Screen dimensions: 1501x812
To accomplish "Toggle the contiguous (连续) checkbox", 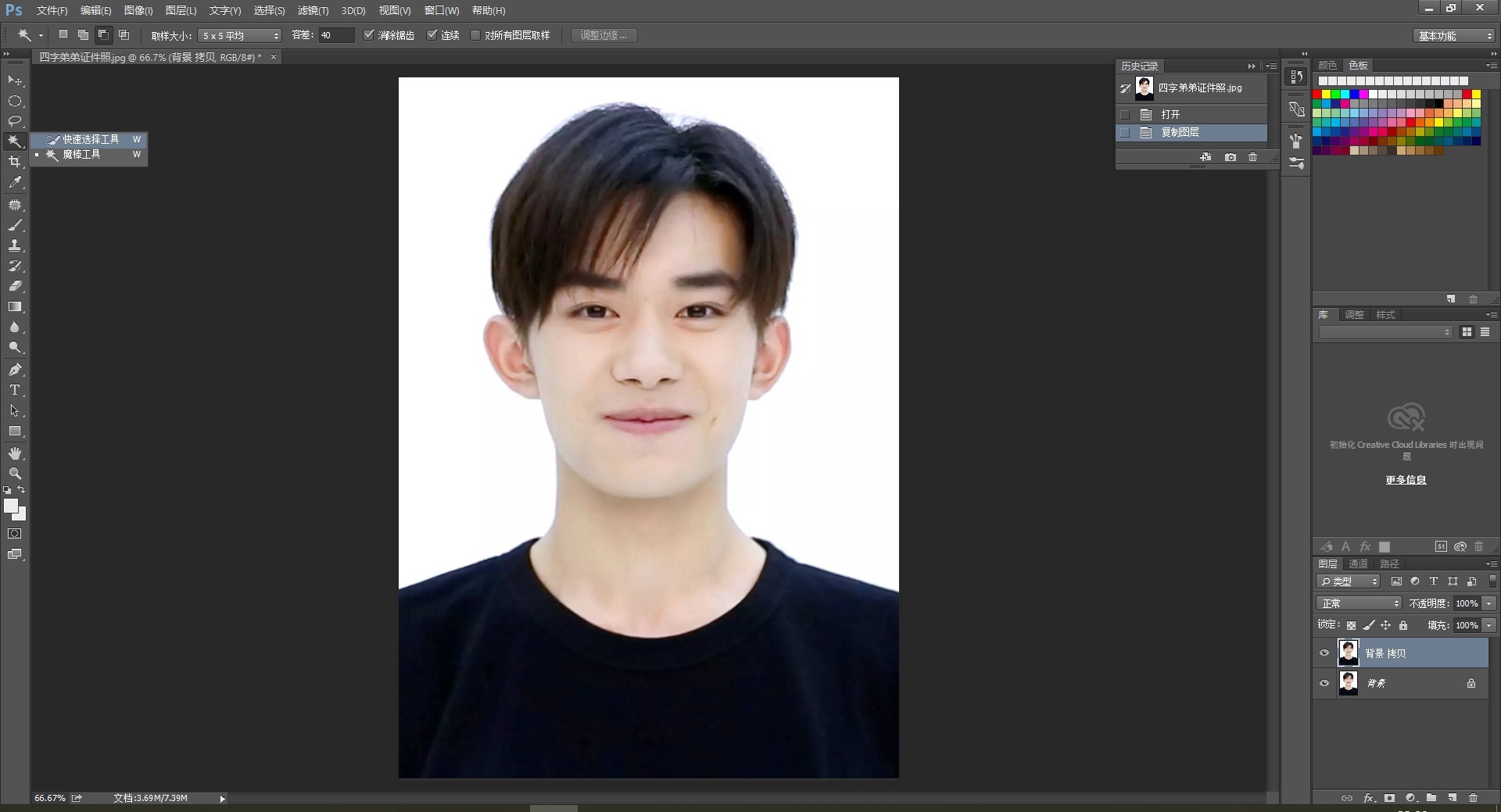I will coord(432,35).
